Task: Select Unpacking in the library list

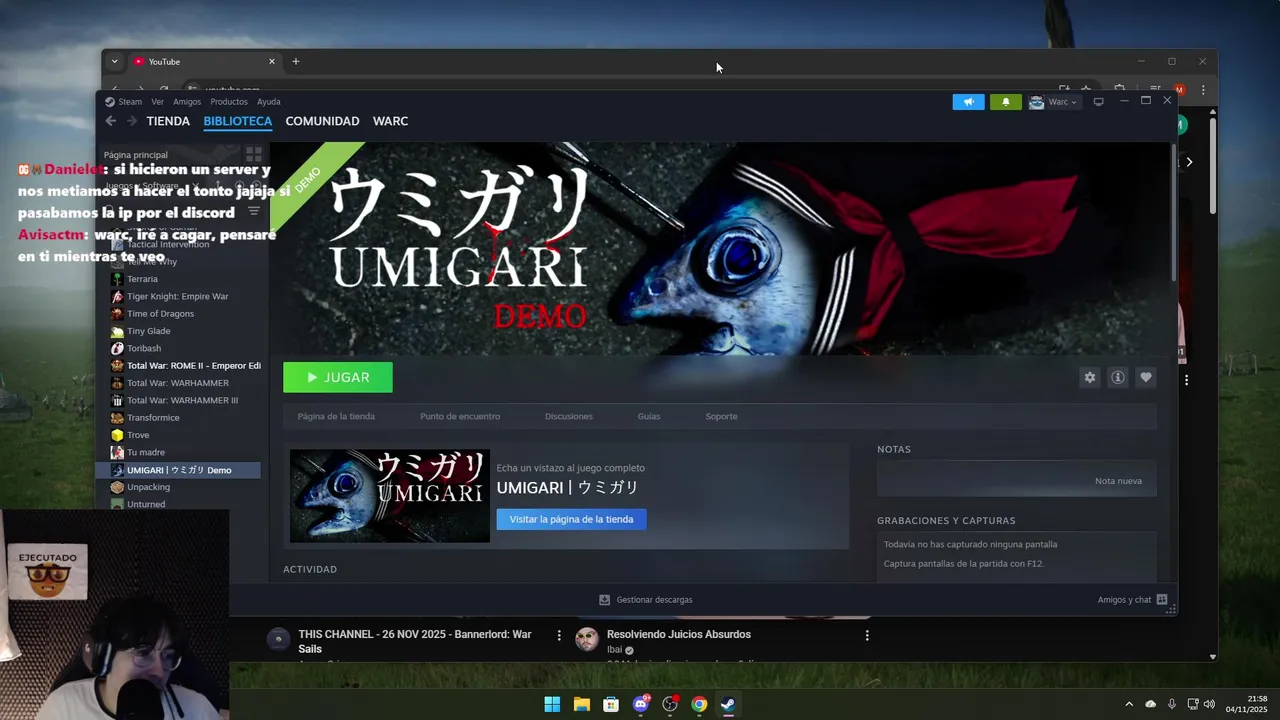Action: pos(148,487)
